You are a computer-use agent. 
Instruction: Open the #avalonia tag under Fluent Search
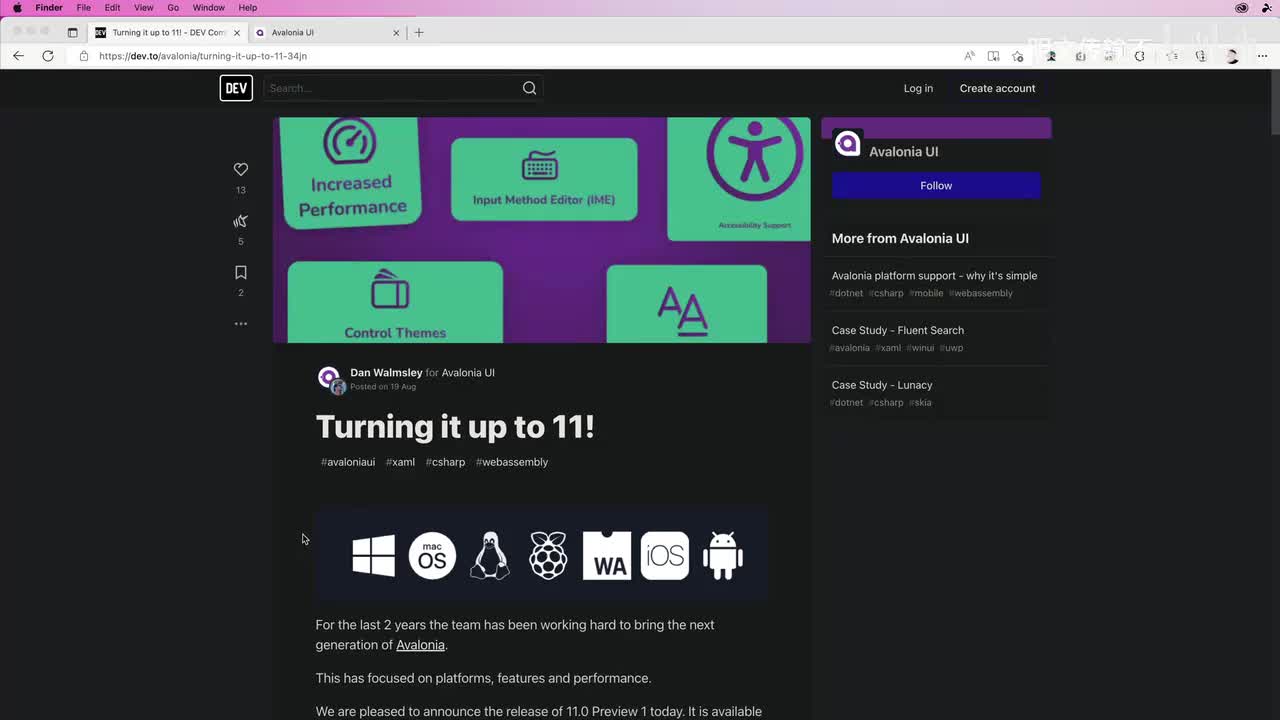850,348
